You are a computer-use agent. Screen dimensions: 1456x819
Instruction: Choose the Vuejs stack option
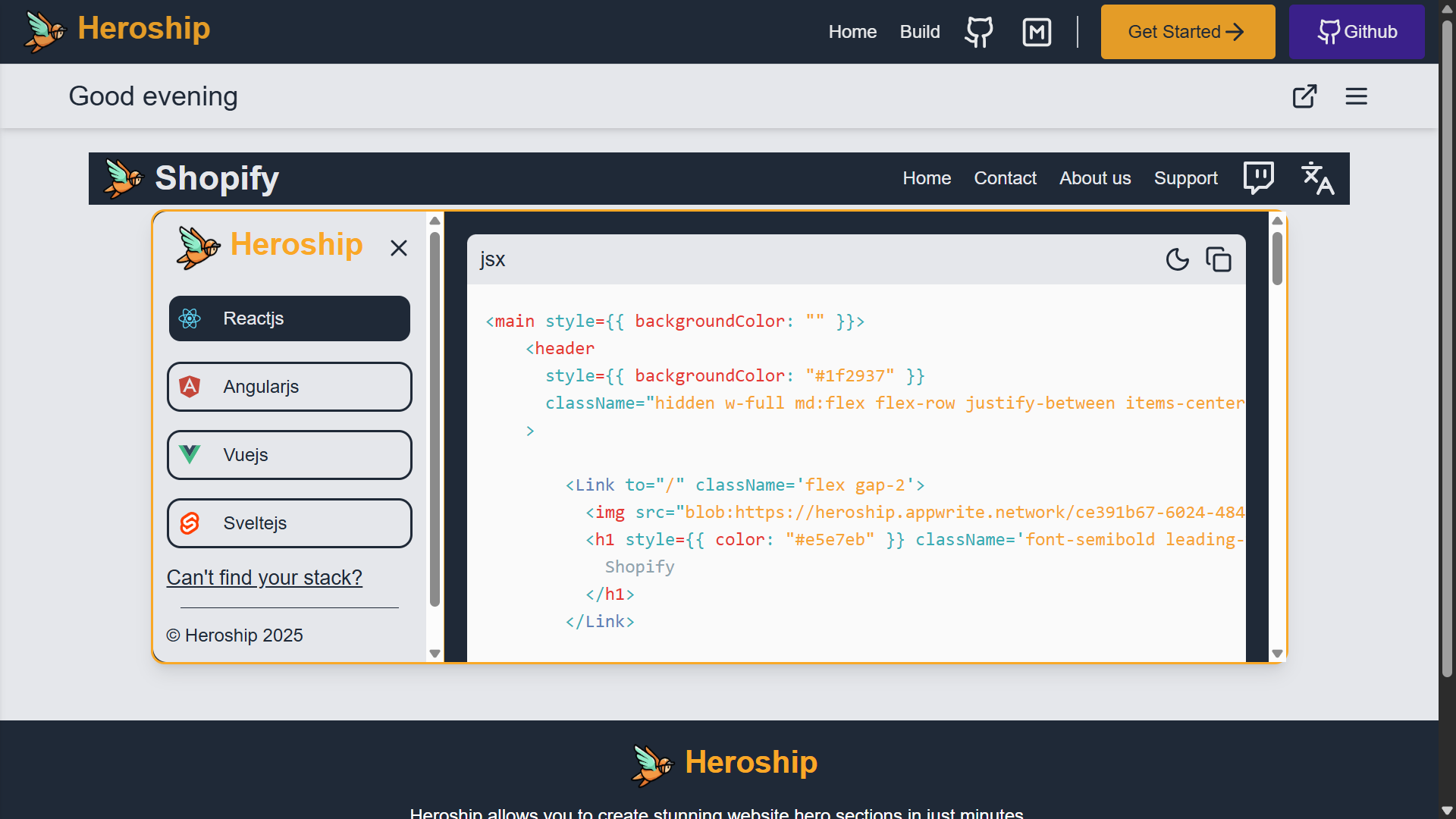(289, 455)
